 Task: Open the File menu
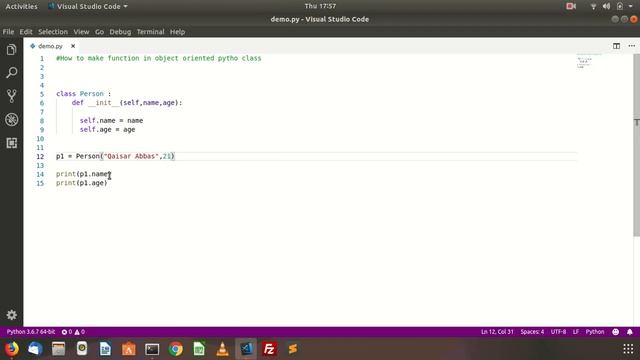(x=8, y=32)
